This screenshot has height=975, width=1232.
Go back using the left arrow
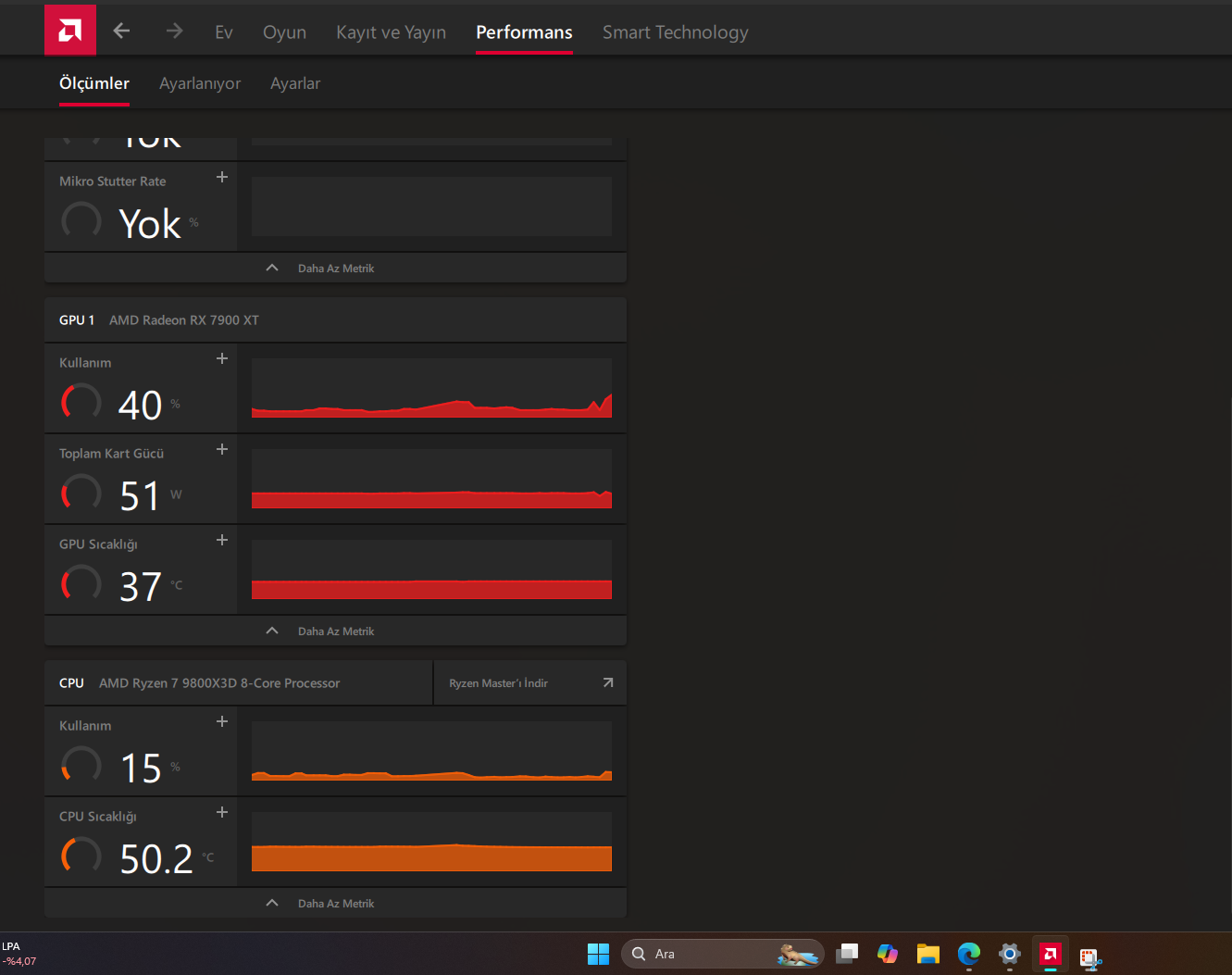(x=121, y=31)
